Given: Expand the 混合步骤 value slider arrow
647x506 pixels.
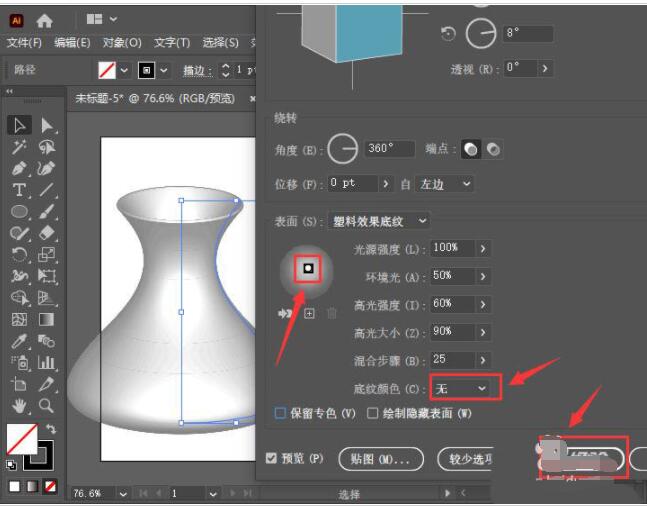Looking at the screenshot, I should click(483, 360).
